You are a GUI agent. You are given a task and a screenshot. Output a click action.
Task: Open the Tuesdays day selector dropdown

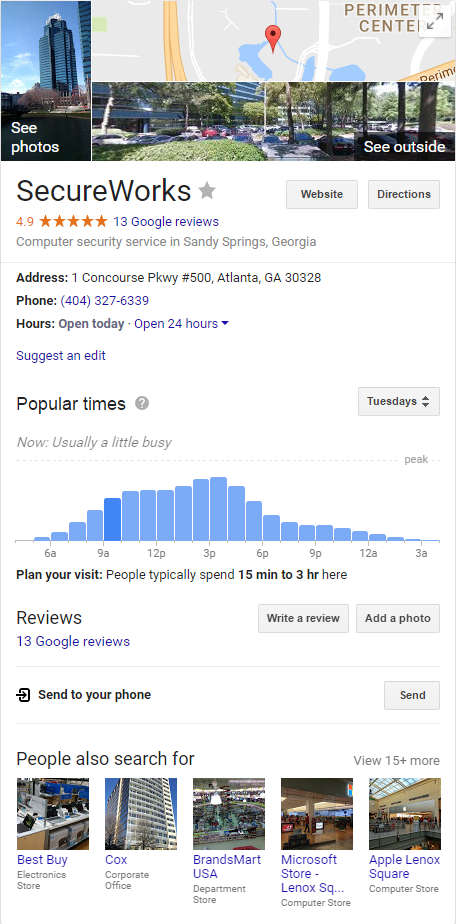point(399,401)
